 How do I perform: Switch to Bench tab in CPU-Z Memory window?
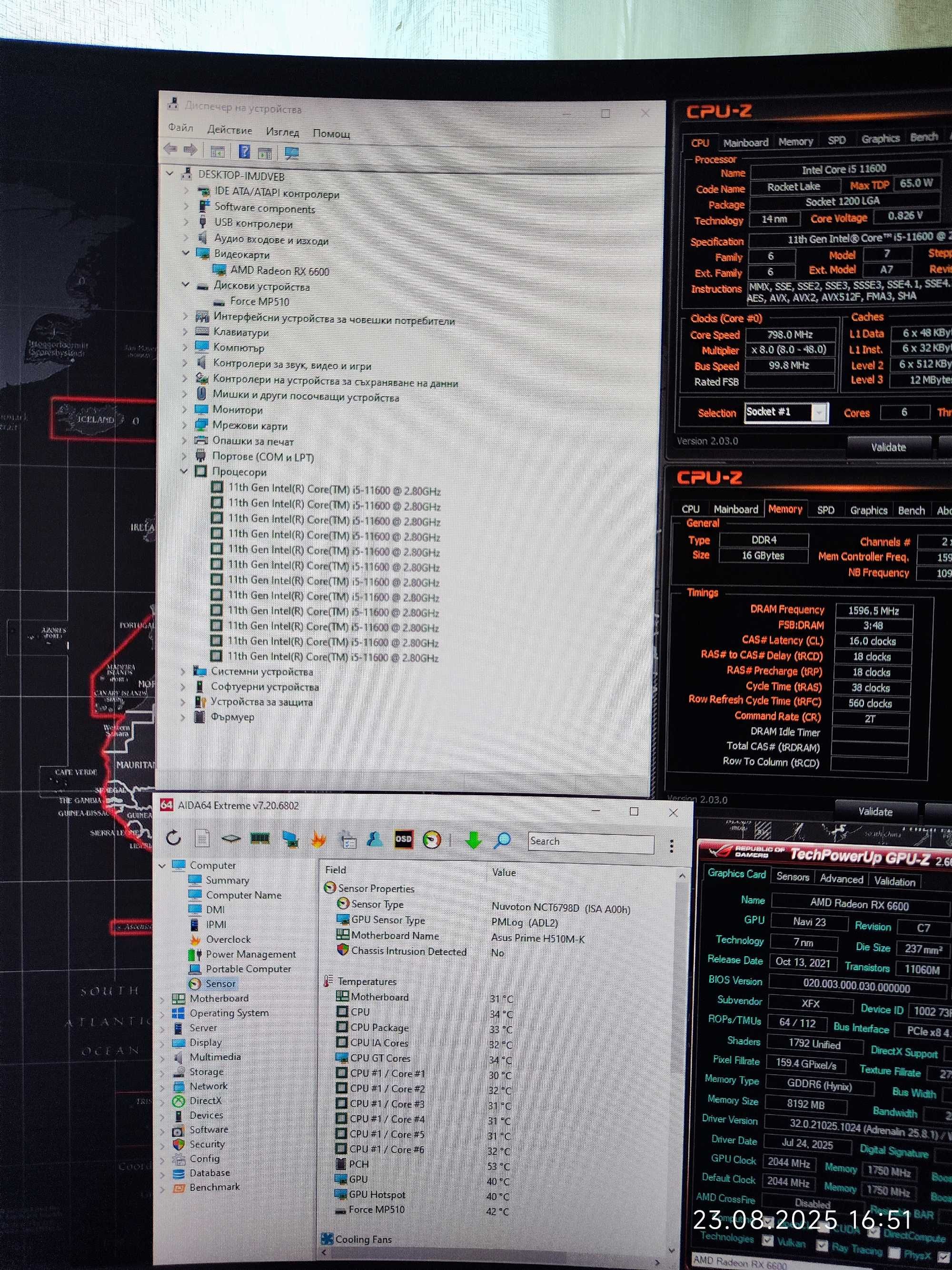click(911, 510)
